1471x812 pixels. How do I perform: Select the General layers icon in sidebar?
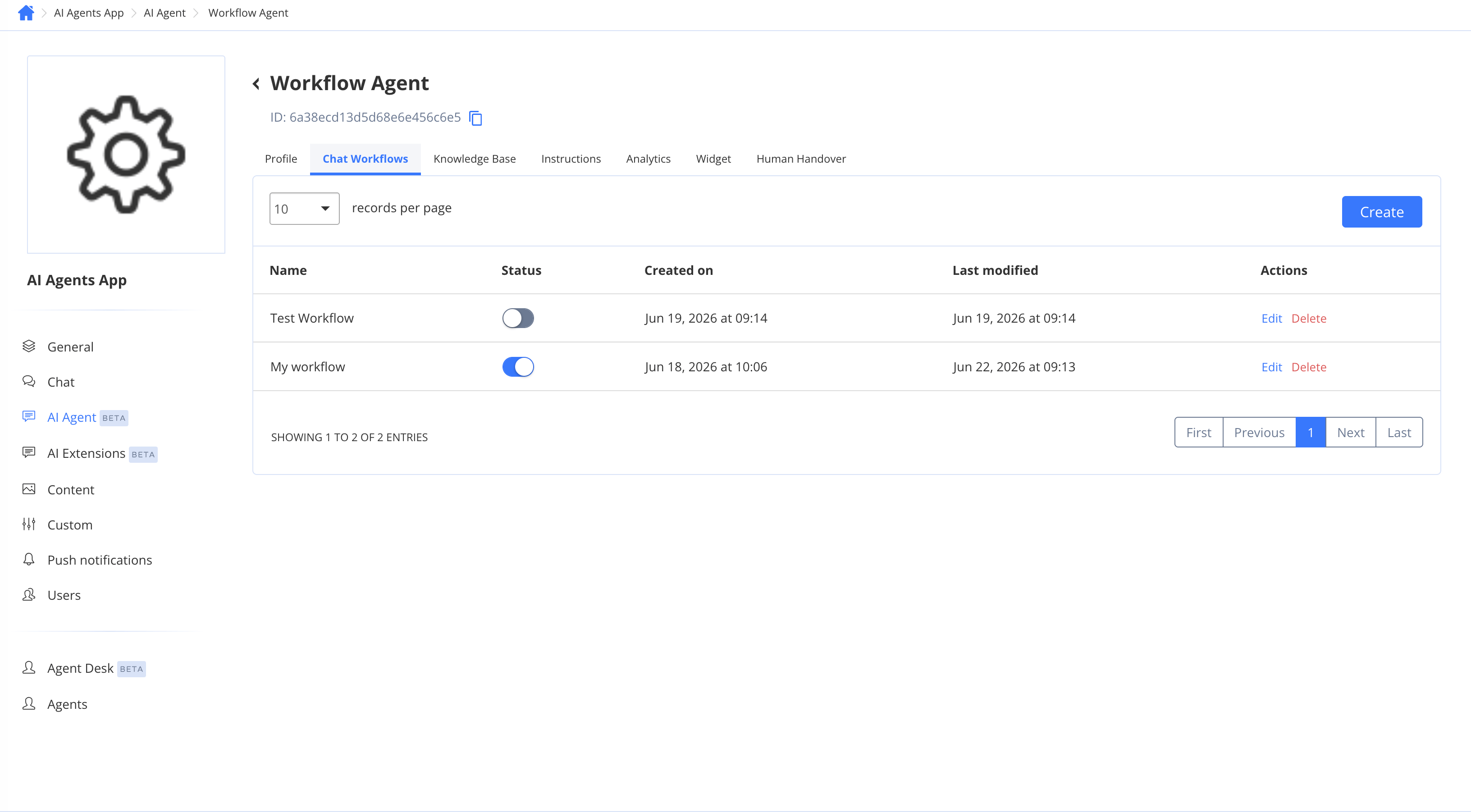29,346
